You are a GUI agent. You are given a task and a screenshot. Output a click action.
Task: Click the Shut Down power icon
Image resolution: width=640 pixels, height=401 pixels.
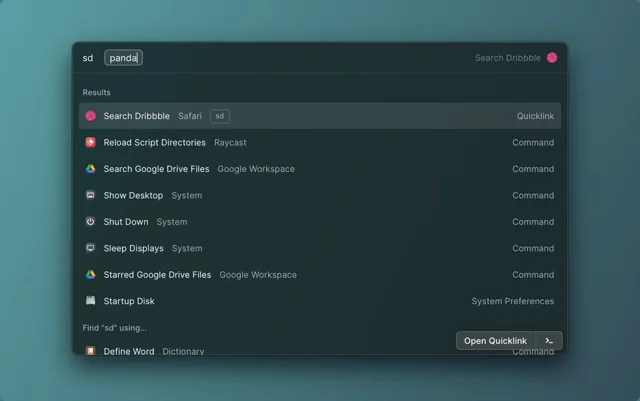click(x=91, y=222)
